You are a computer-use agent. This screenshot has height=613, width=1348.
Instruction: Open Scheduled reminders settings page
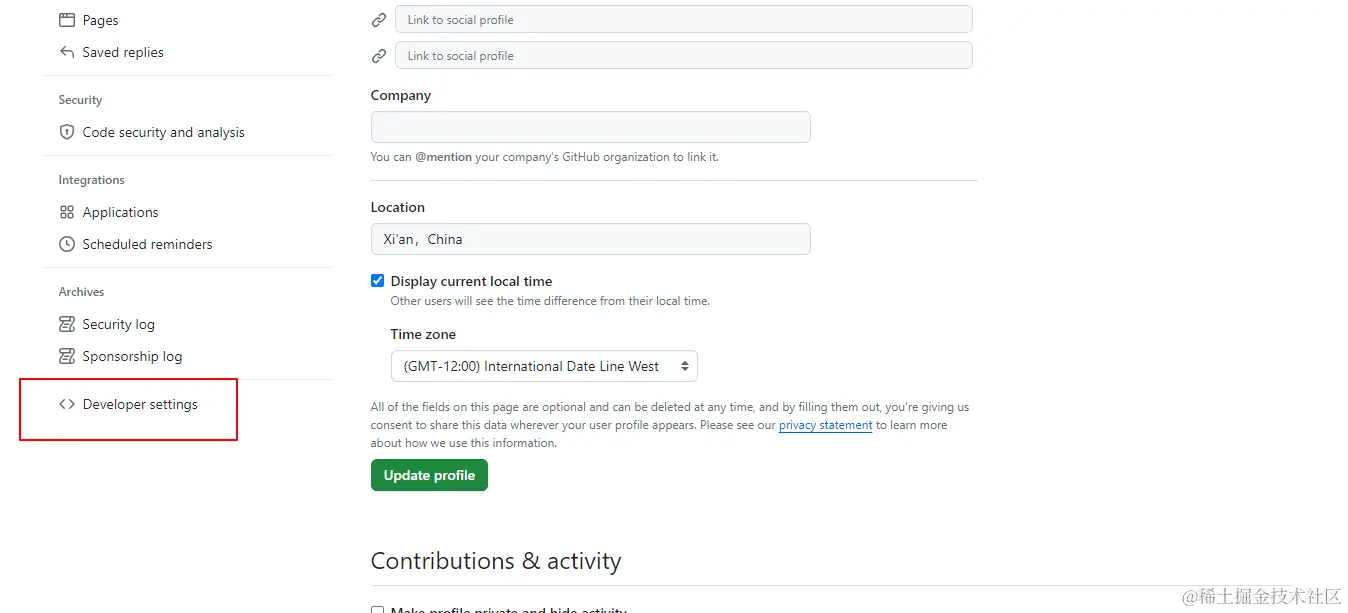147,244
